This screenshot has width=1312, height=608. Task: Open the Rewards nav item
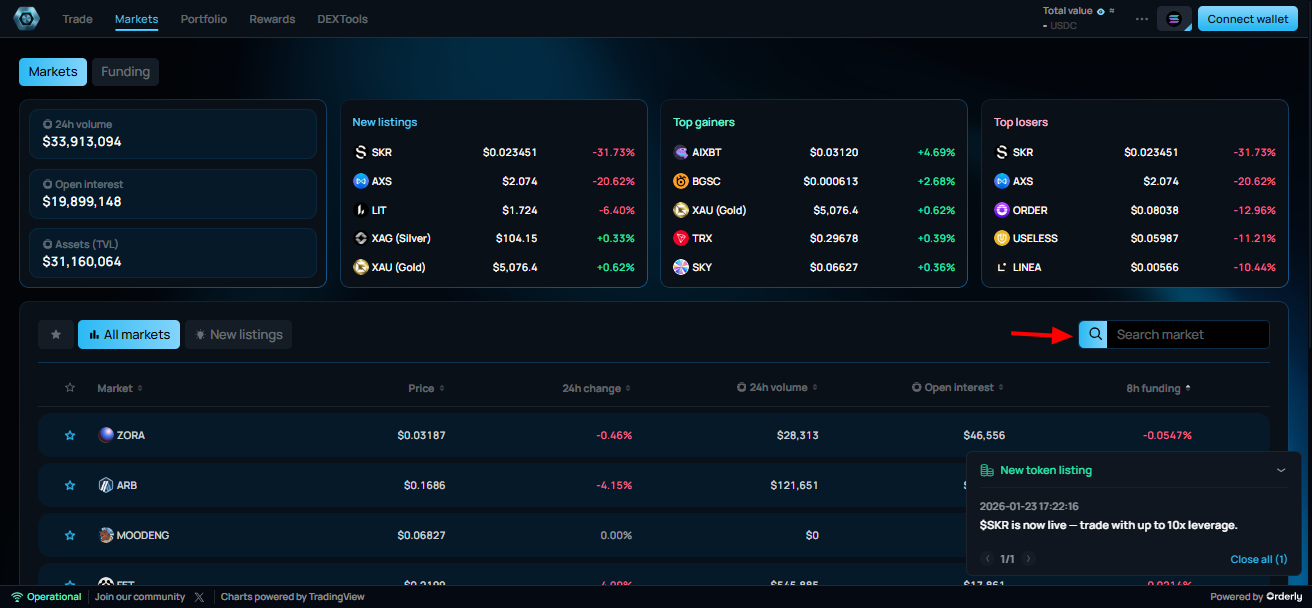pos(272,19)
